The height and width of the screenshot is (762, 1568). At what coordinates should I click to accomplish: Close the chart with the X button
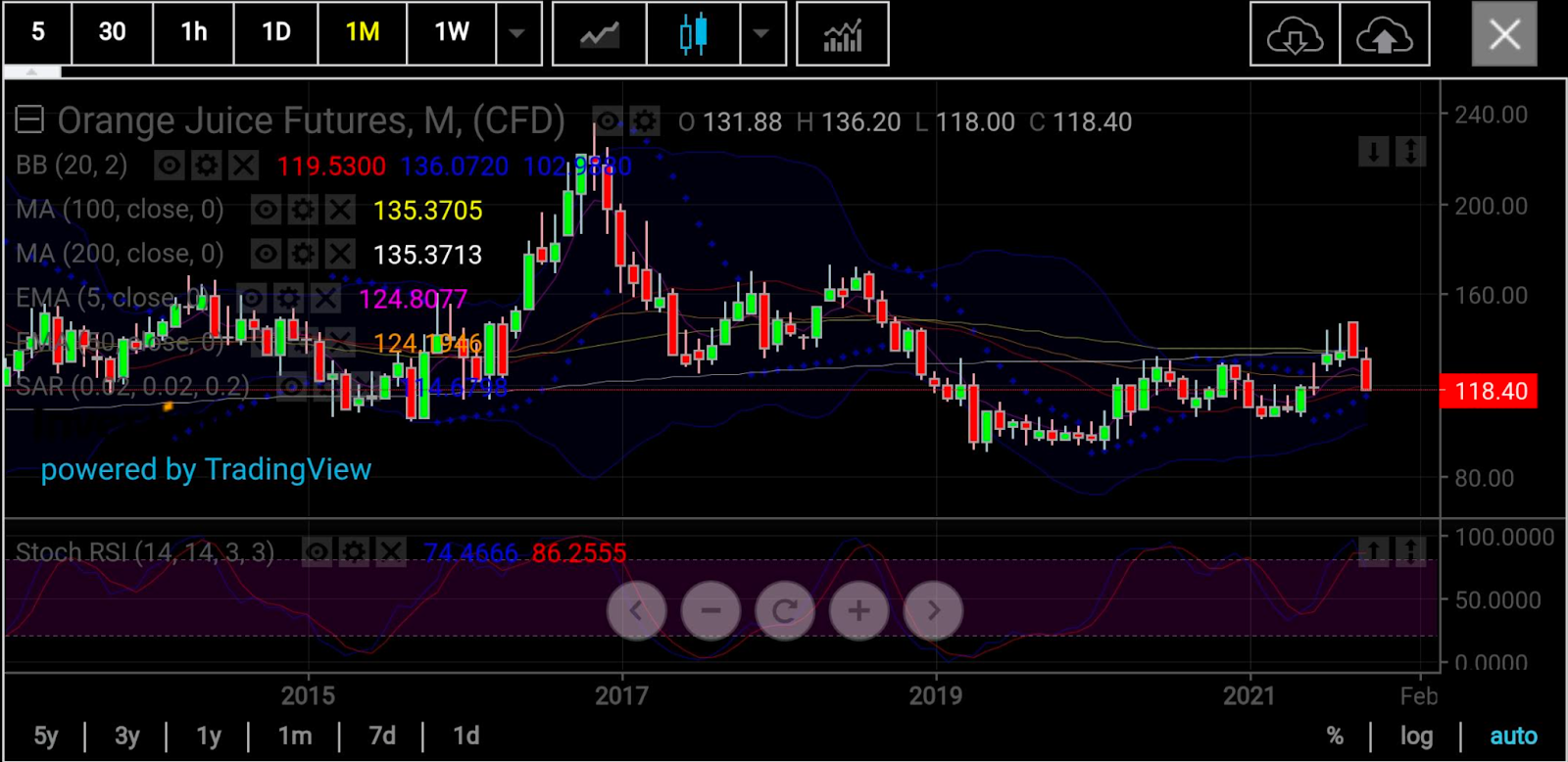click(x=1504, y=34)
